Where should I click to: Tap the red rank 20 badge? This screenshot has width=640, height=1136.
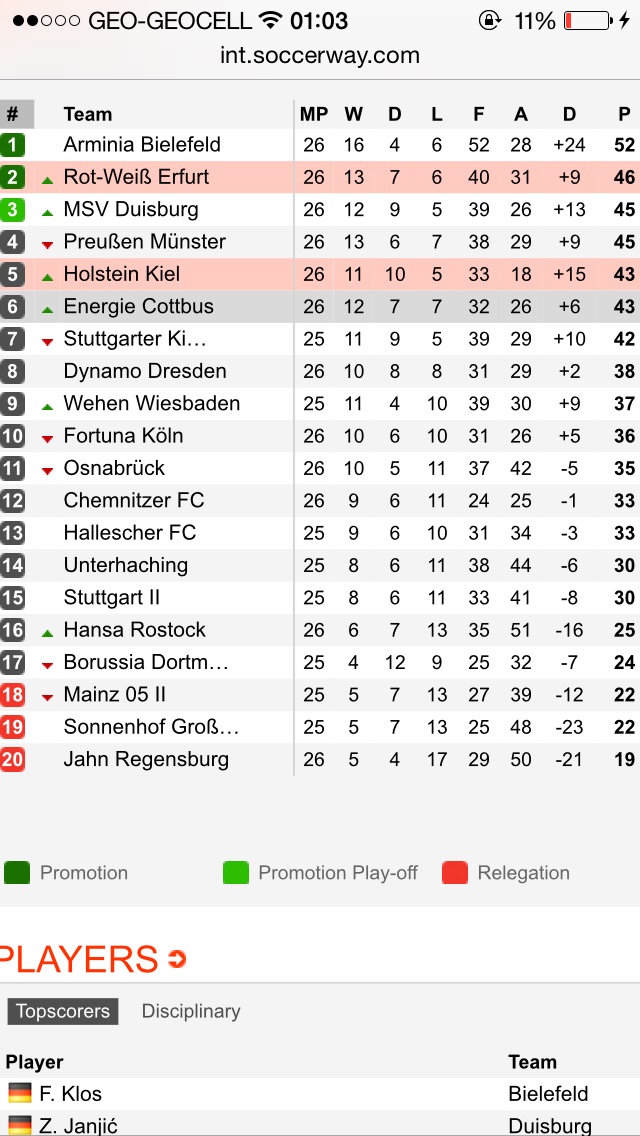coord(13,760)
